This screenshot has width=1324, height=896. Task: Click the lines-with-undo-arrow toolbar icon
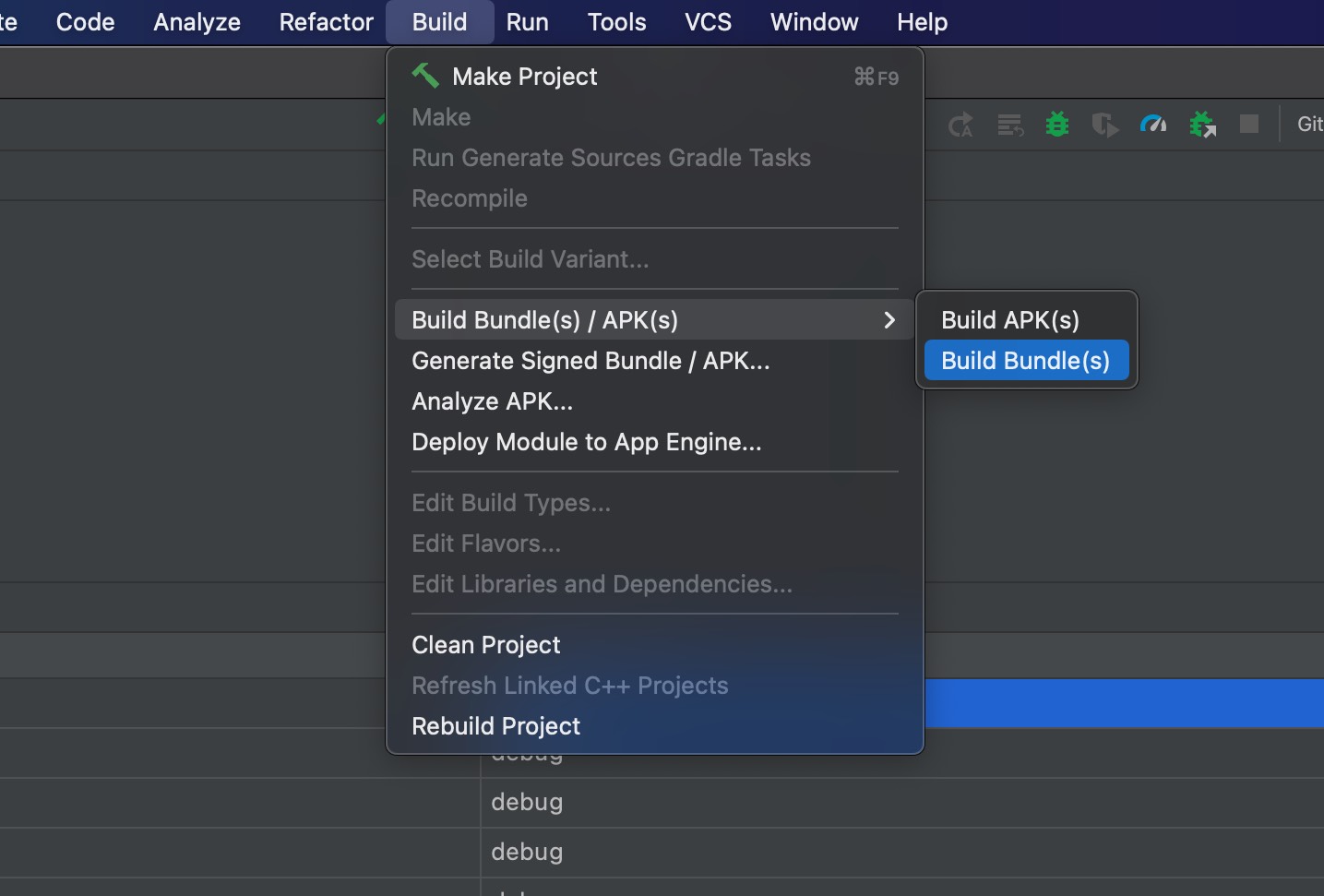[x=1010, y=125]
